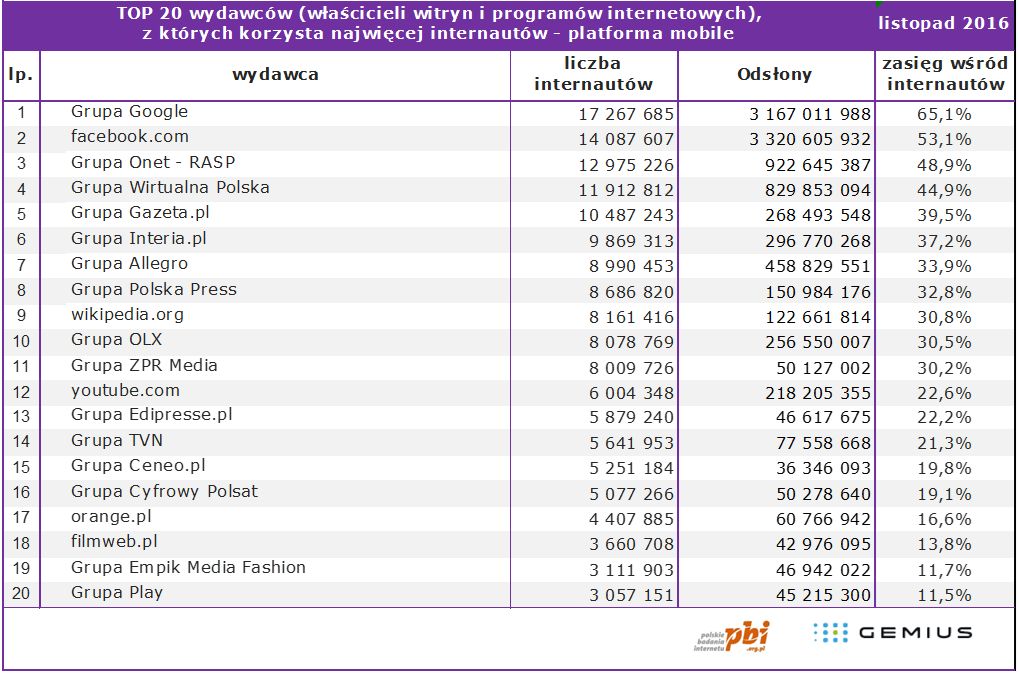The width and height of the screenshot is (1019, 673).
Task: Click the value 14 087 607
Action: point(626,140)
